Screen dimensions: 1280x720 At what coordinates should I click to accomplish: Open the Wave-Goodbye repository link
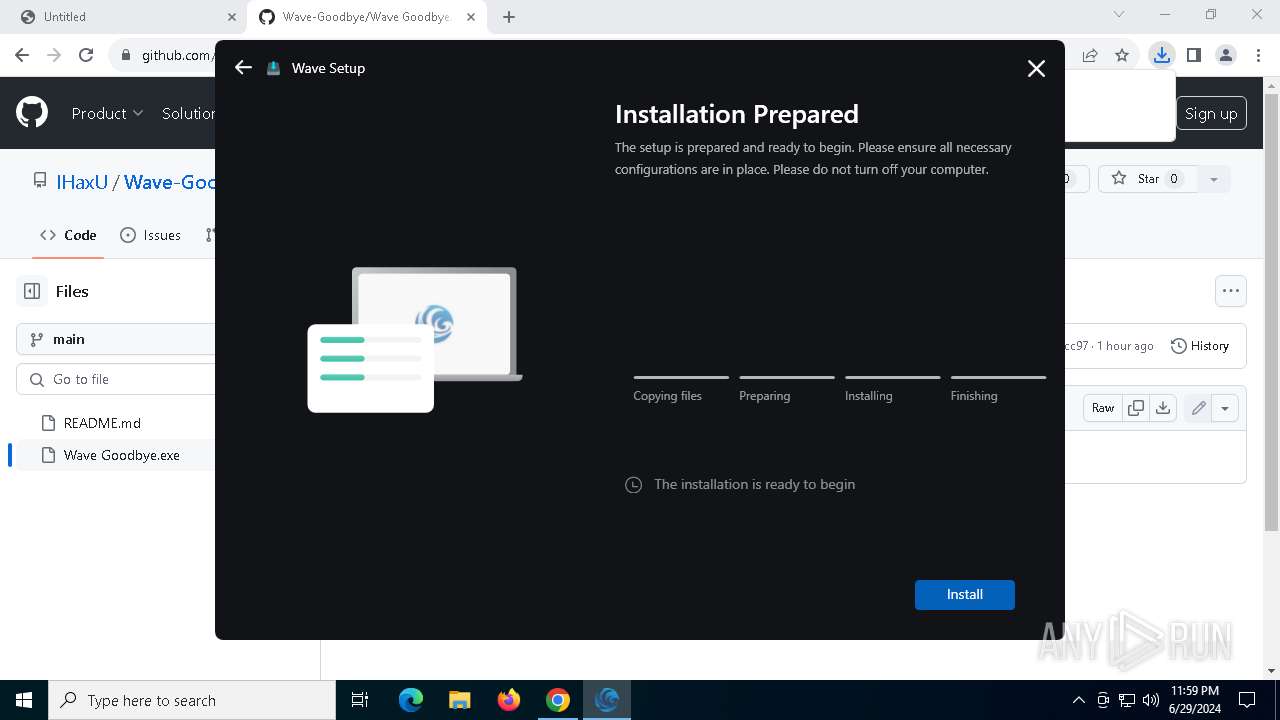point(170,182)
